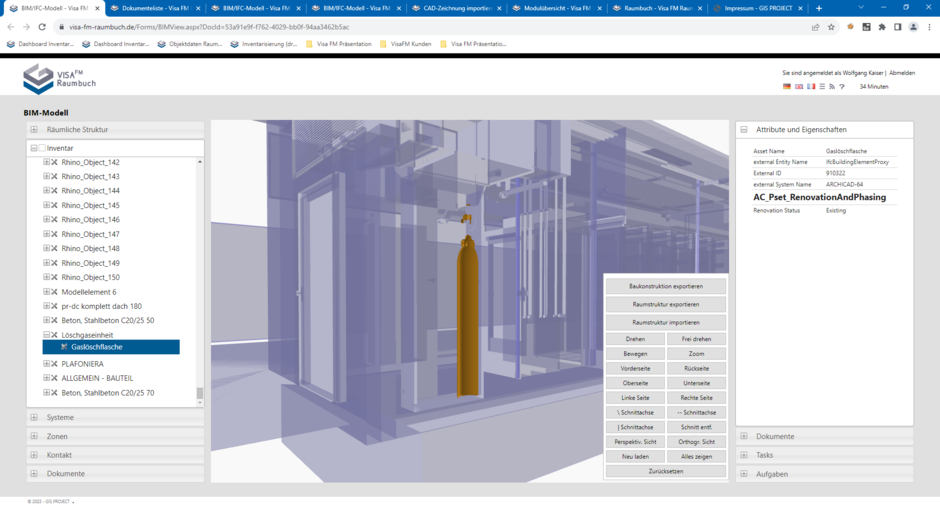Click Raumstruktur exportieren button

click(665, 305)
